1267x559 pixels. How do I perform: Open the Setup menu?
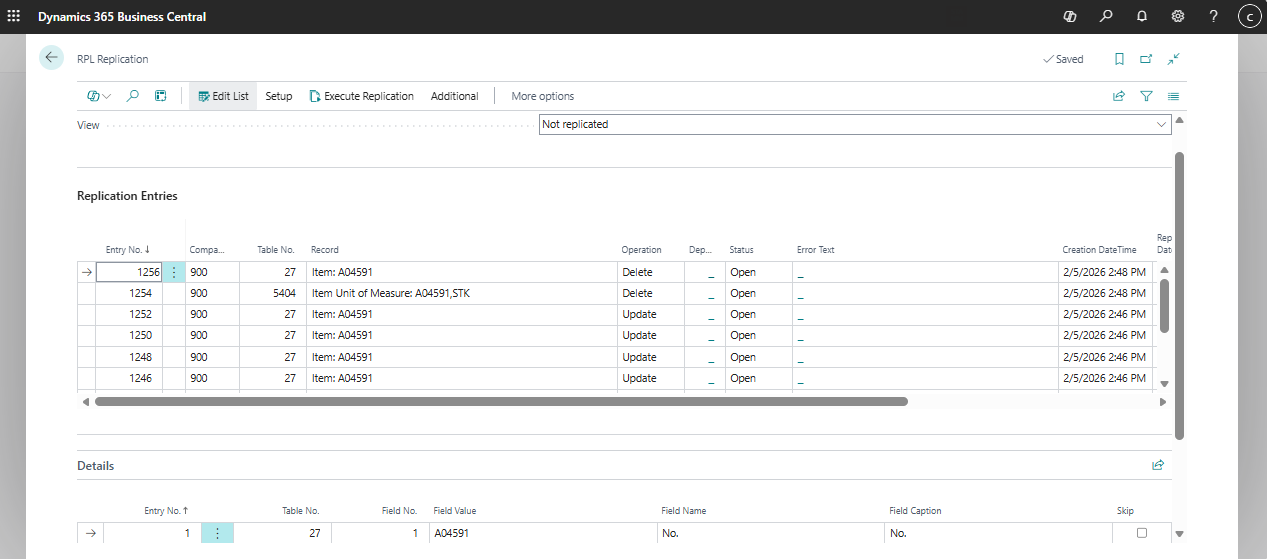point(279,96)
